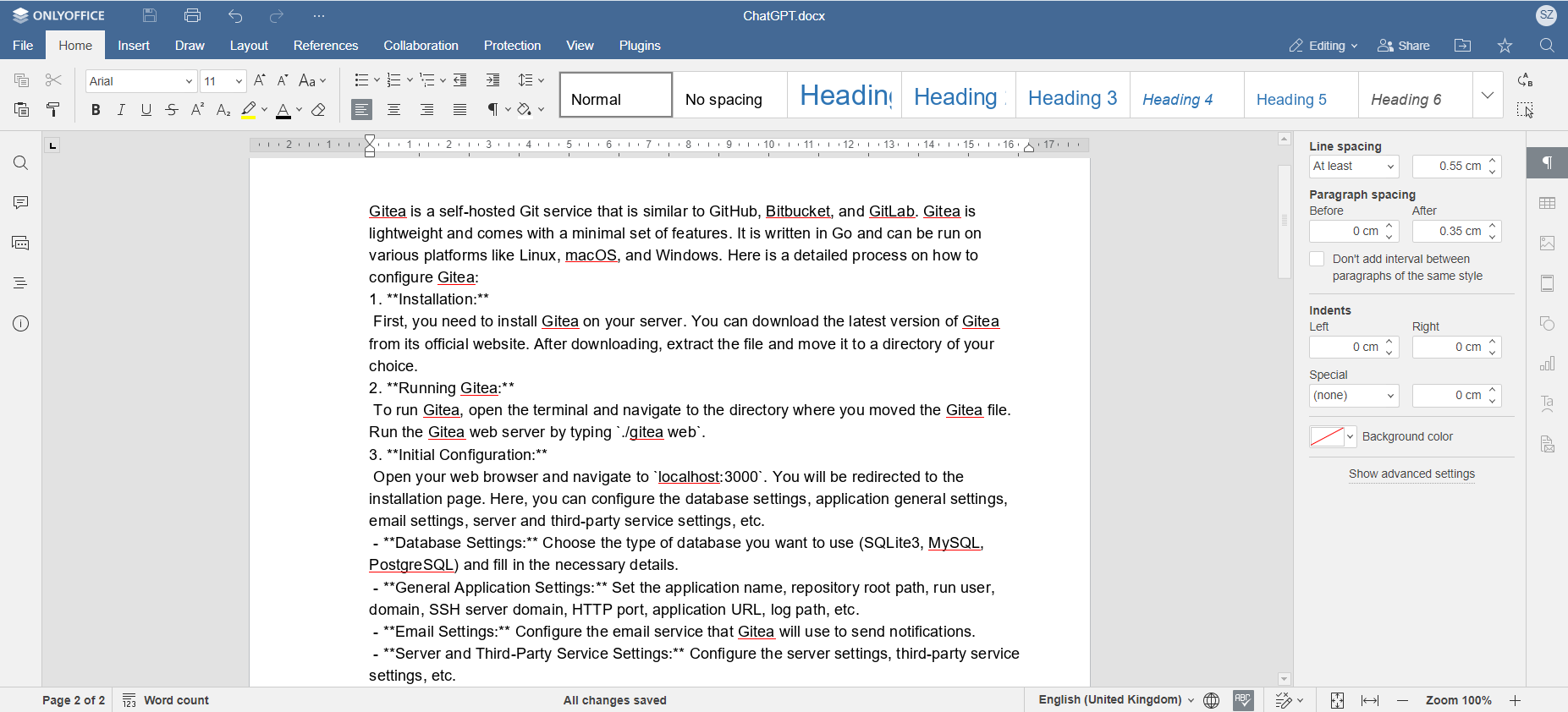Justify the paragraph text
Screen dimensions: 1568x712
pyautogui.click(x=460, y=110)
